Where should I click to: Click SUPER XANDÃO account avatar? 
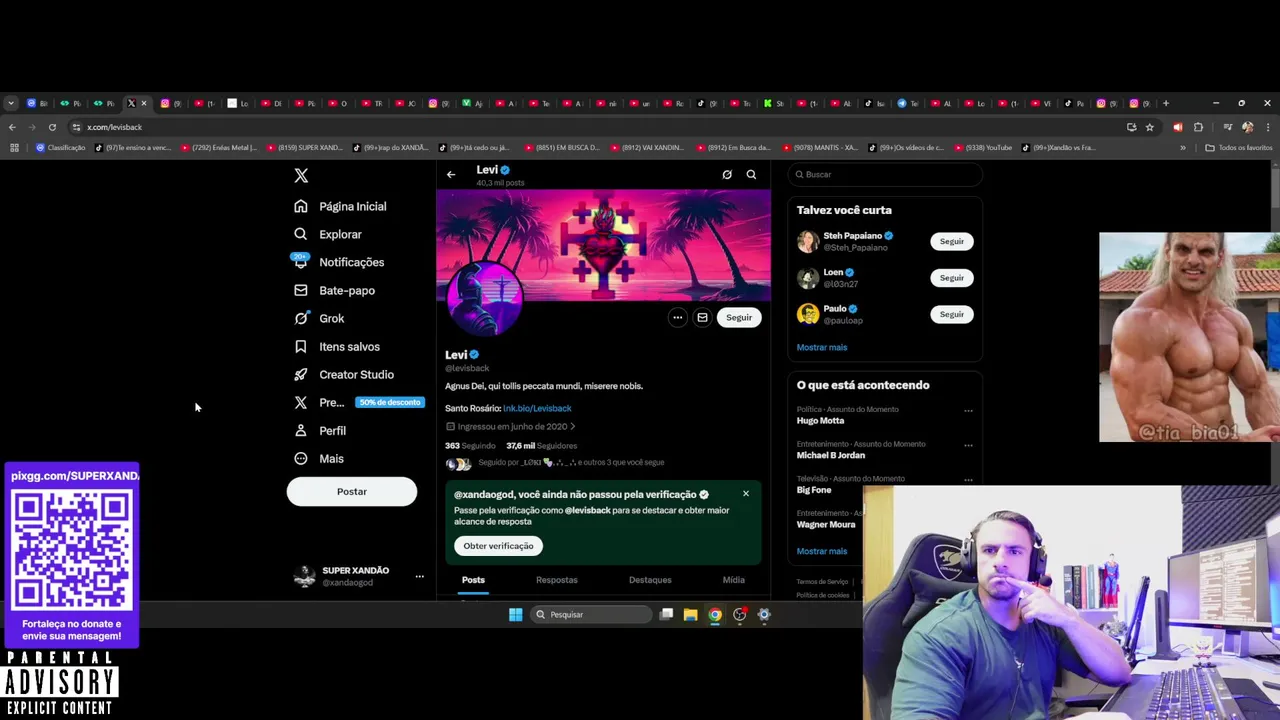tap(305, 576)
